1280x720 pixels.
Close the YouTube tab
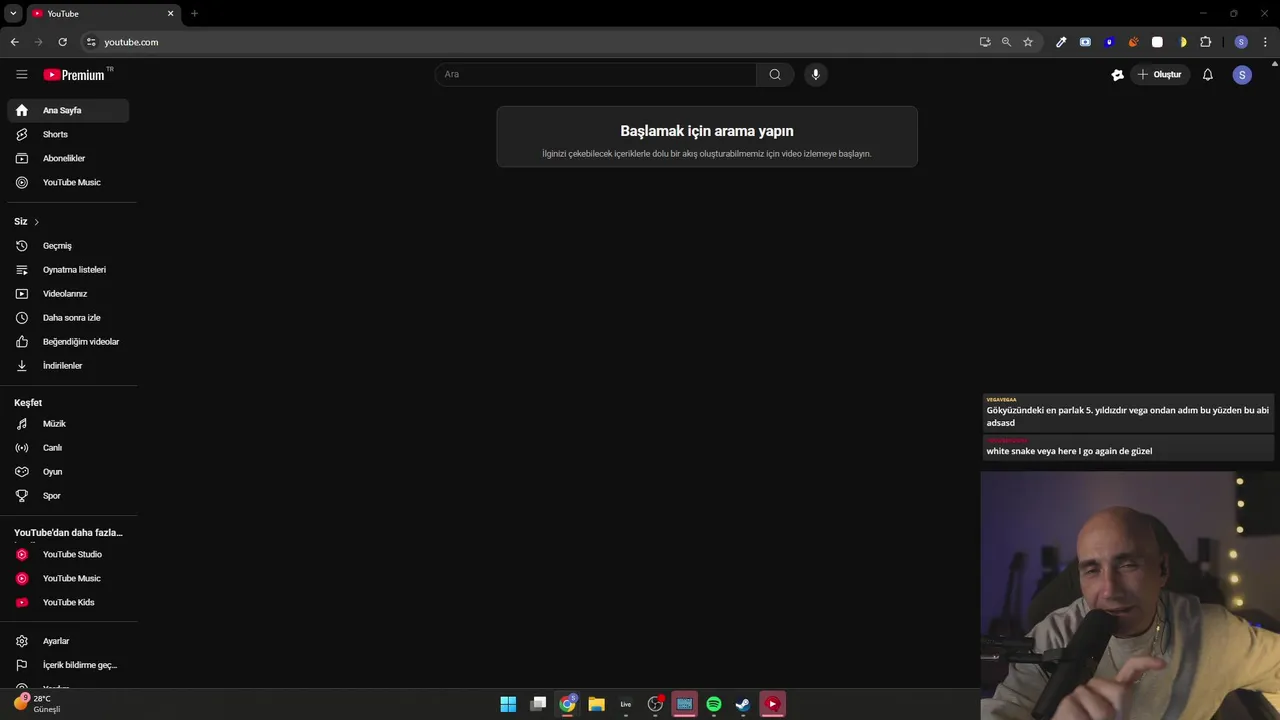point(170,13)
